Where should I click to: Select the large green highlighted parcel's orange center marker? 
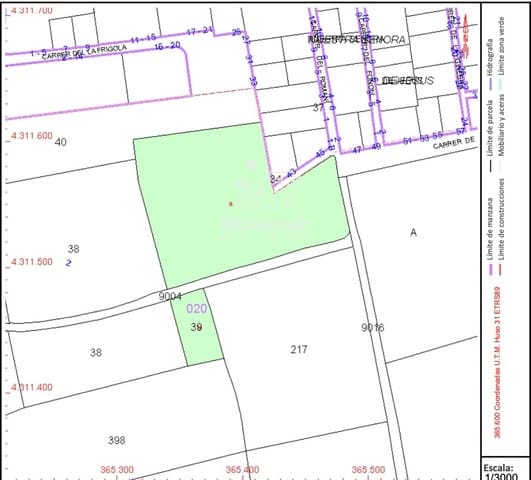(x=231, y=204)
